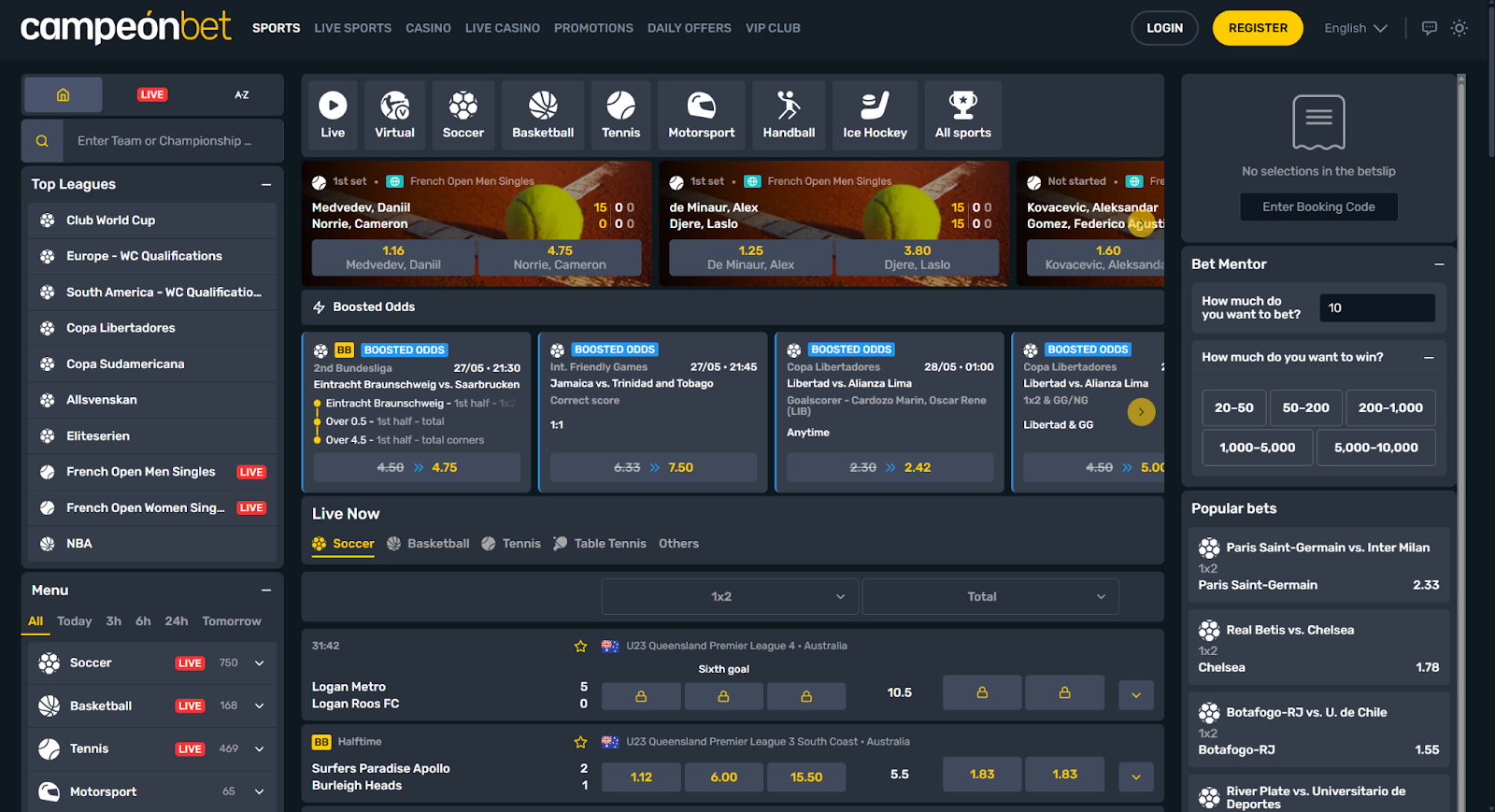This screenshot has height=812, width=1495.
Task: Choose the 20-50 win range
Action: pos(1233,408)
